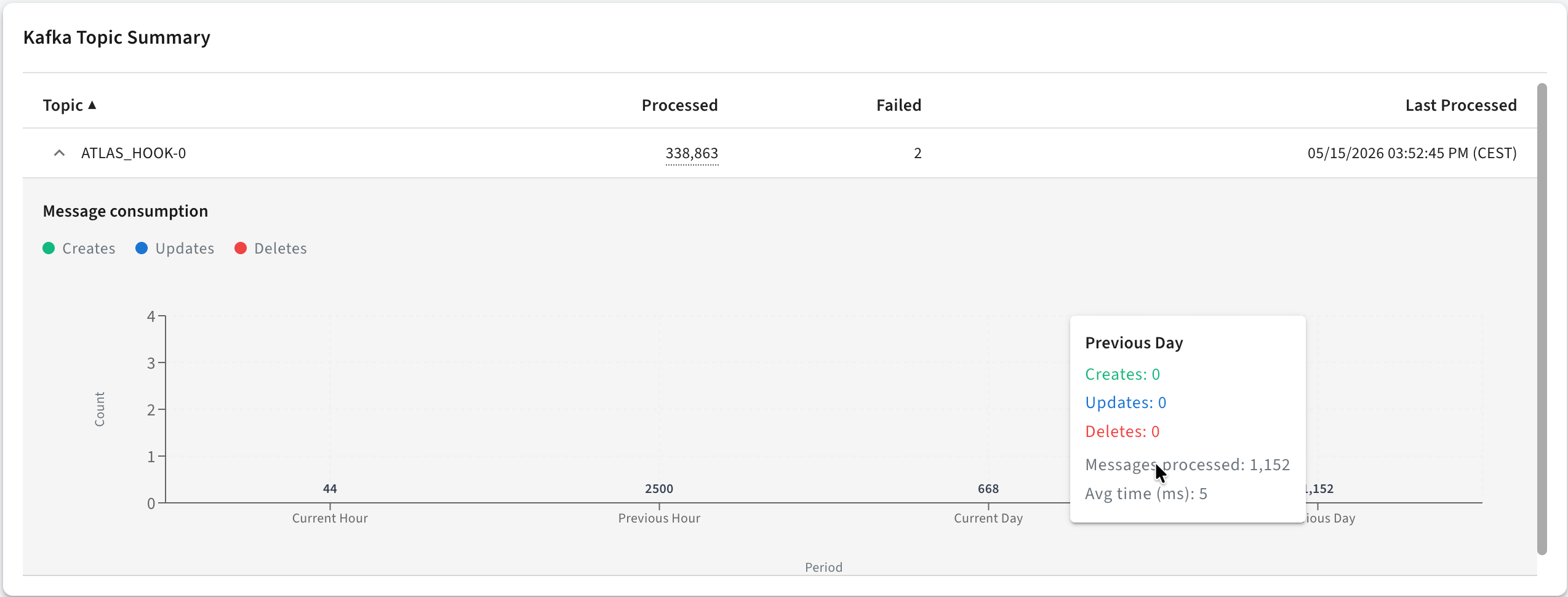The width and height of the screenshot is (1568, 597).
Task: Hide the Deletes series via legend label
Action: [281, 248]
